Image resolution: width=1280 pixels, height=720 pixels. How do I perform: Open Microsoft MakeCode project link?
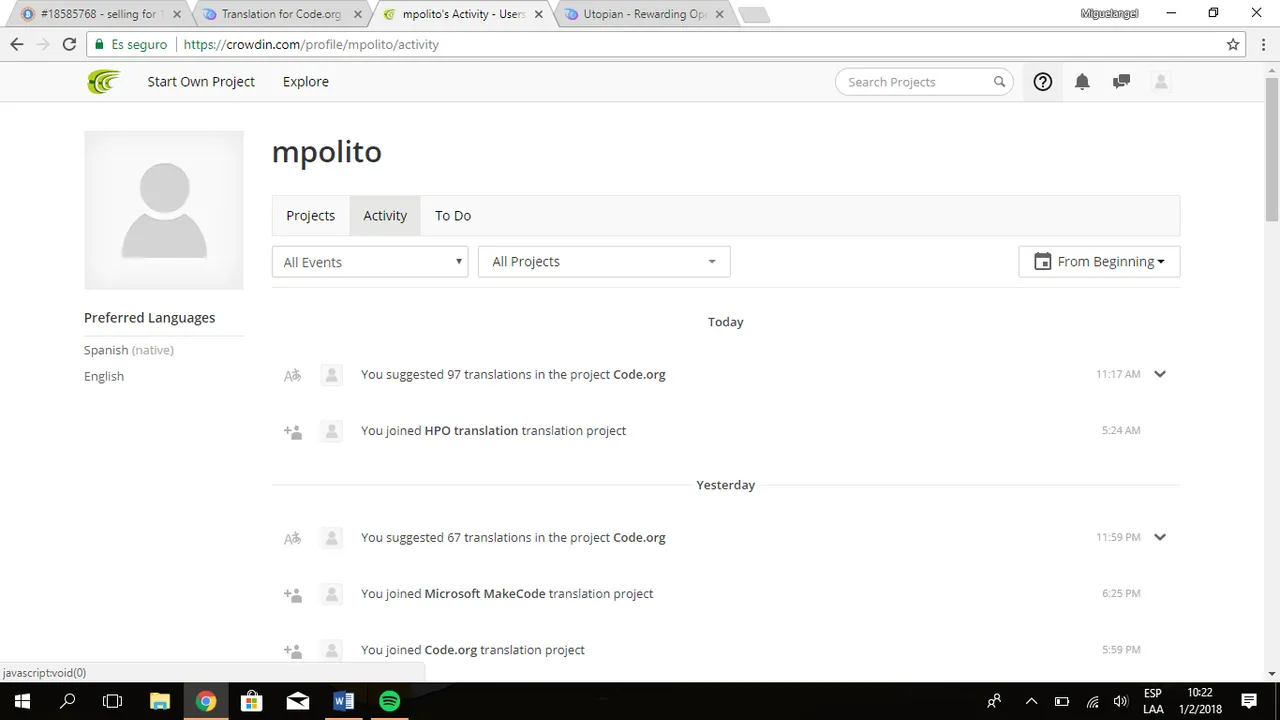coord(485,594)
